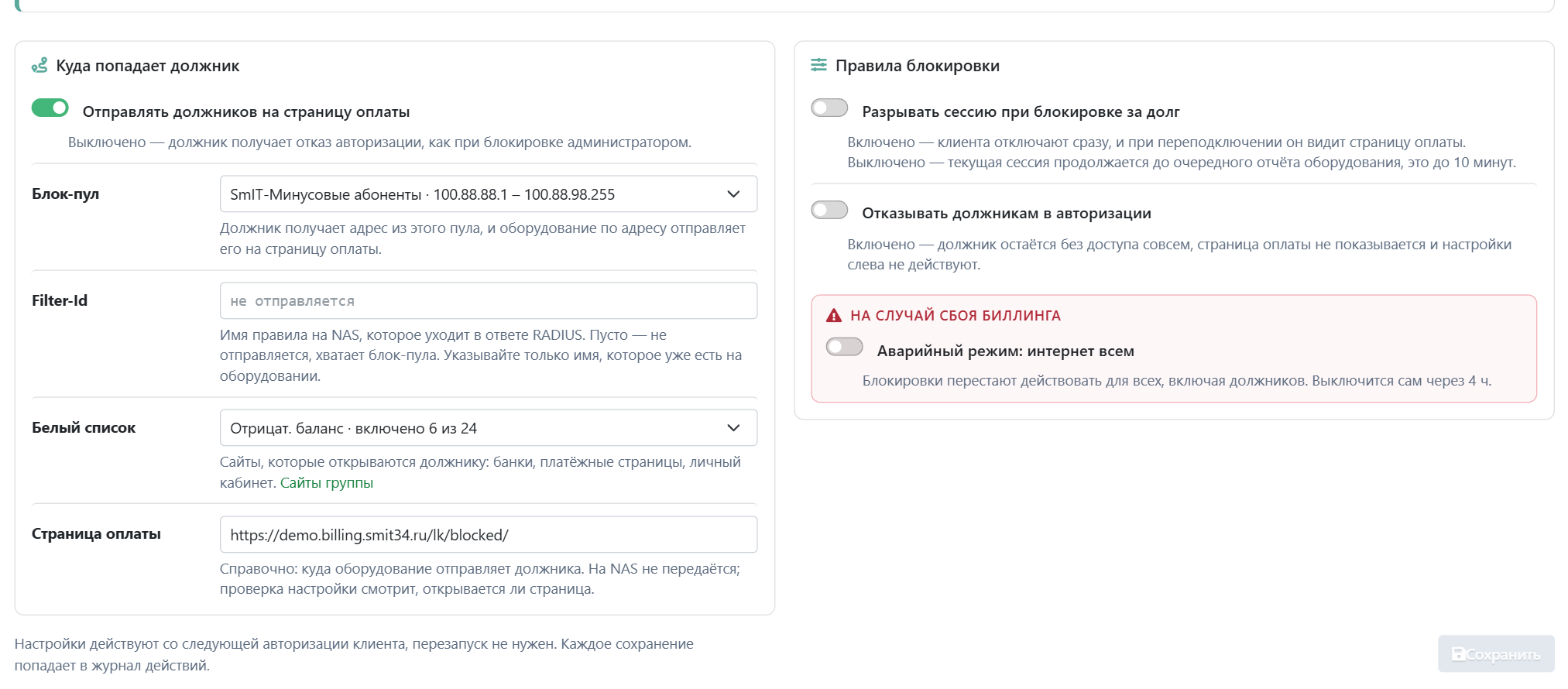This screenshot has width=1568, height=689.
Task: Enable "Аварийный режим: интернет всем" toggle
Action: (844, 347)
